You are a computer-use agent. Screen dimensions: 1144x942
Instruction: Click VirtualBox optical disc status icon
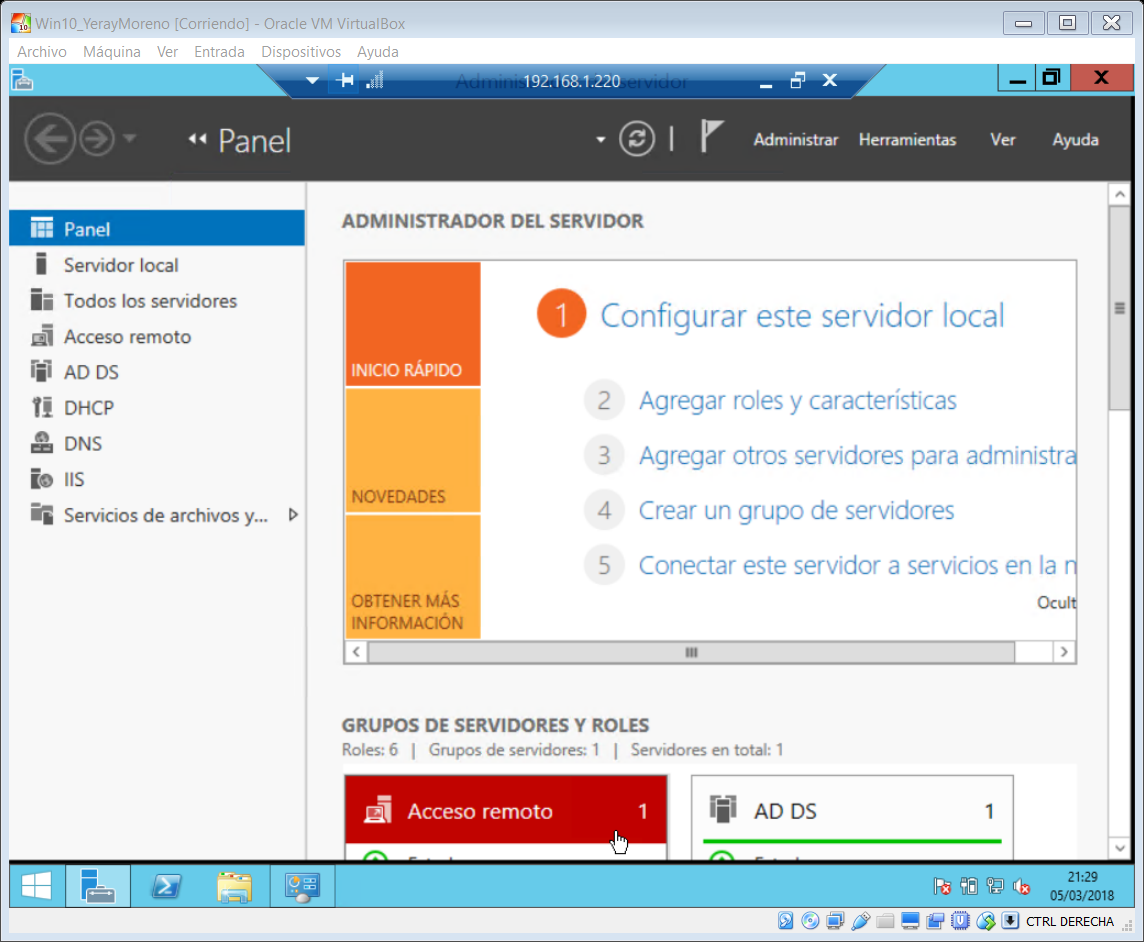click(810, 921)
